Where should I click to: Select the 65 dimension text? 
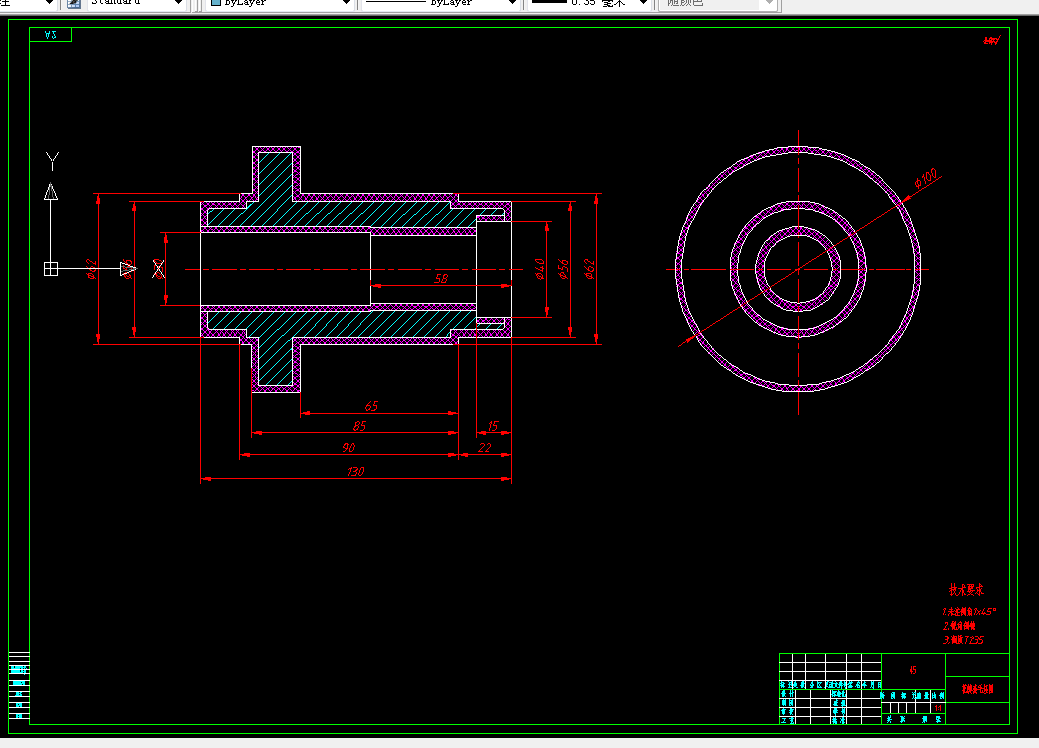click(371, 405)
